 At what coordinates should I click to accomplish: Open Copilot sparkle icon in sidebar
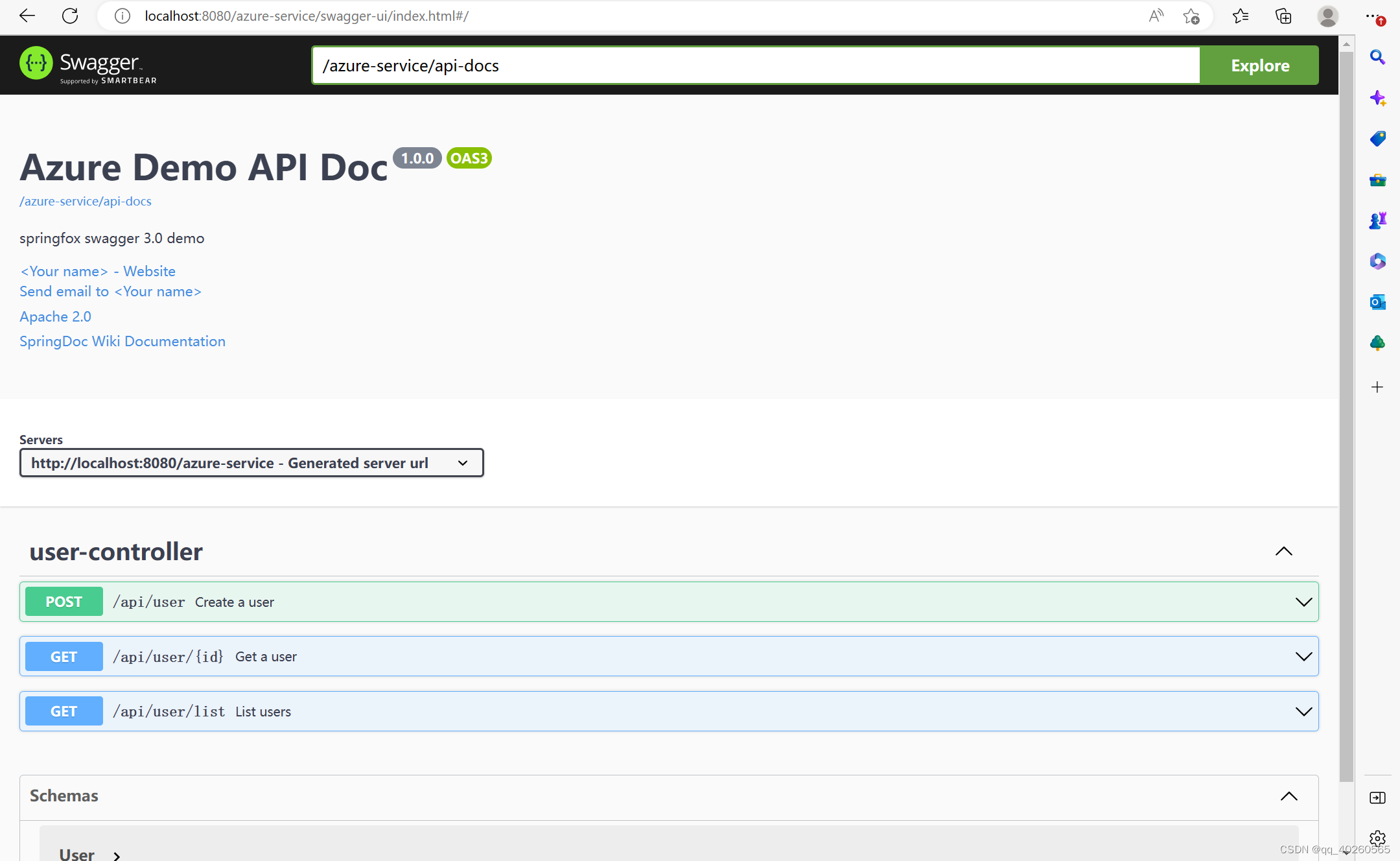(1377, 98)
